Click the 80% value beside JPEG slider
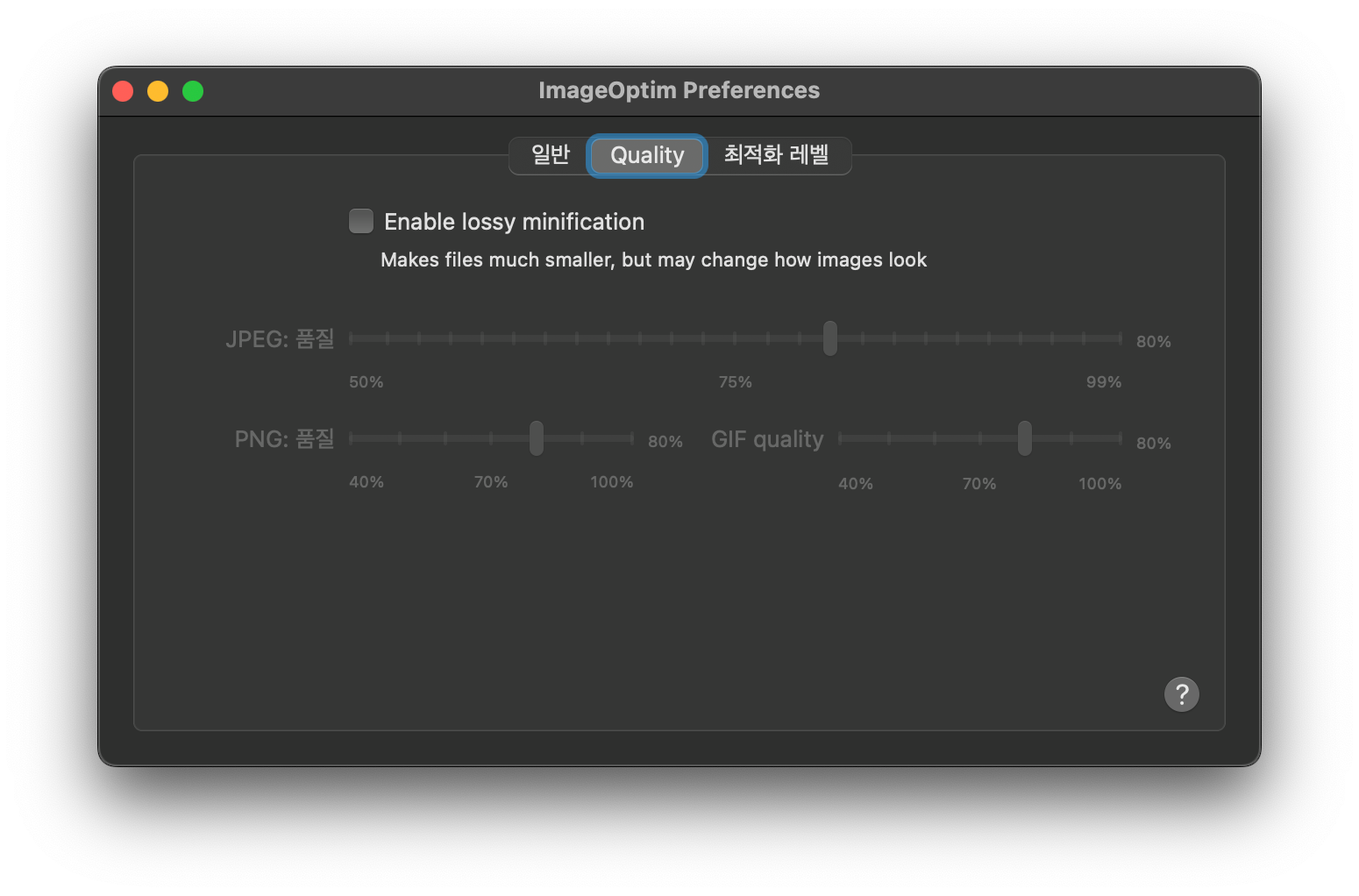1359x896 pixels. (1154, 342)
